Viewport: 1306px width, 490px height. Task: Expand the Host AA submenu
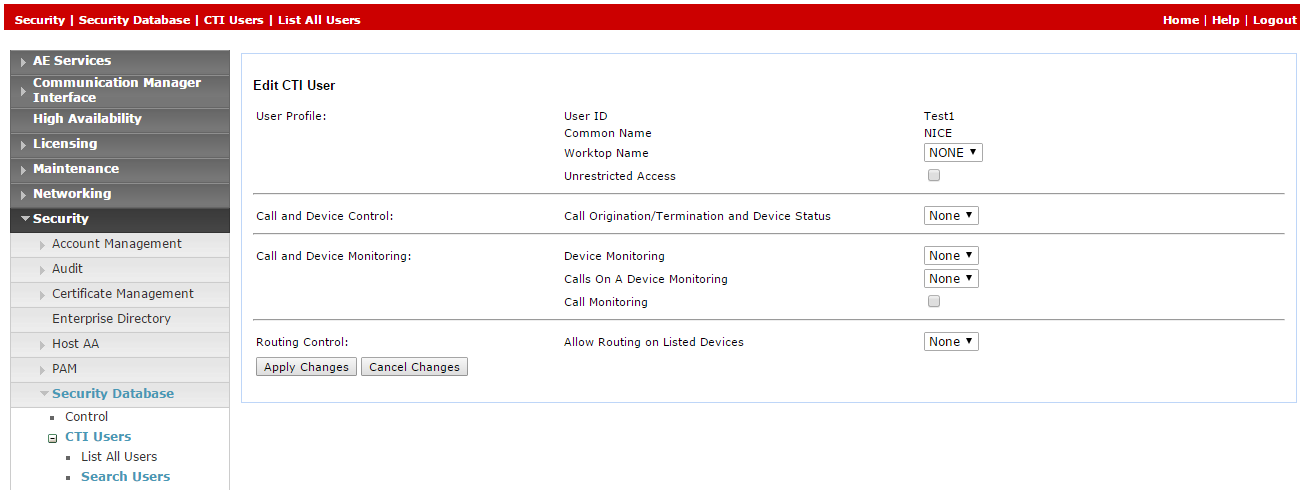click(x=119, y=344)
